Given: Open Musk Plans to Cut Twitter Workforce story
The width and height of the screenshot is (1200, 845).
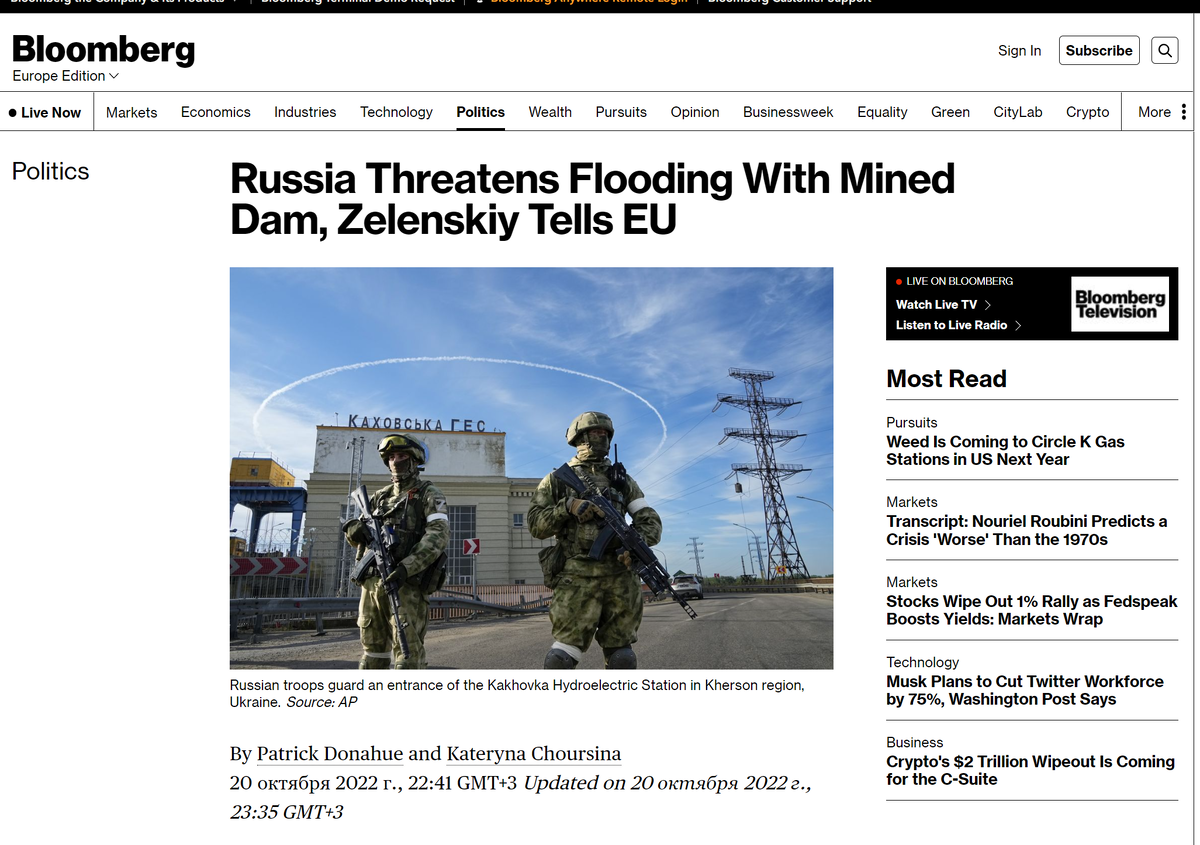Looking at the screenshot, I should [x=1024, y=690].
